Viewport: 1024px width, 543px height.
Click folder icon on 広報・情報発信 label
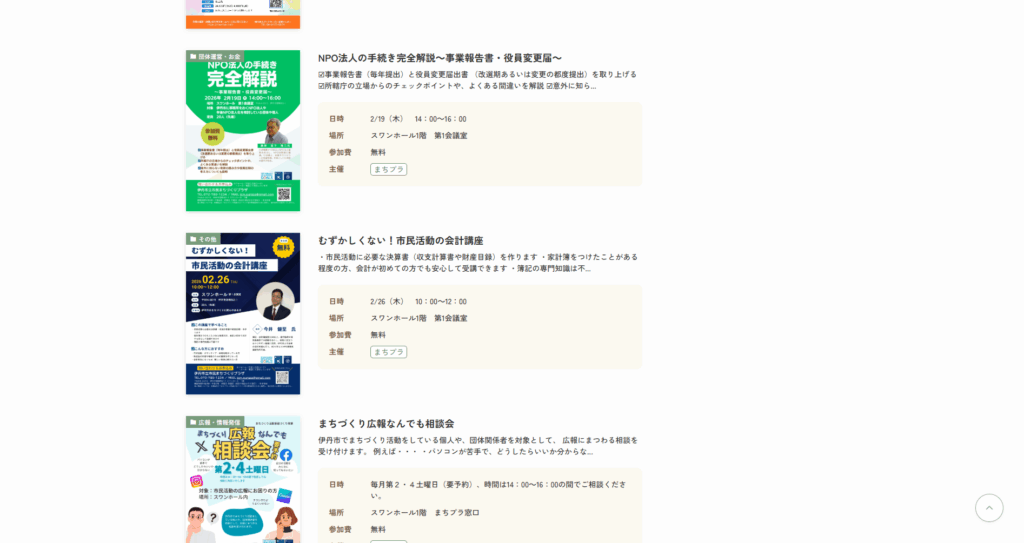tap(192, 423)
